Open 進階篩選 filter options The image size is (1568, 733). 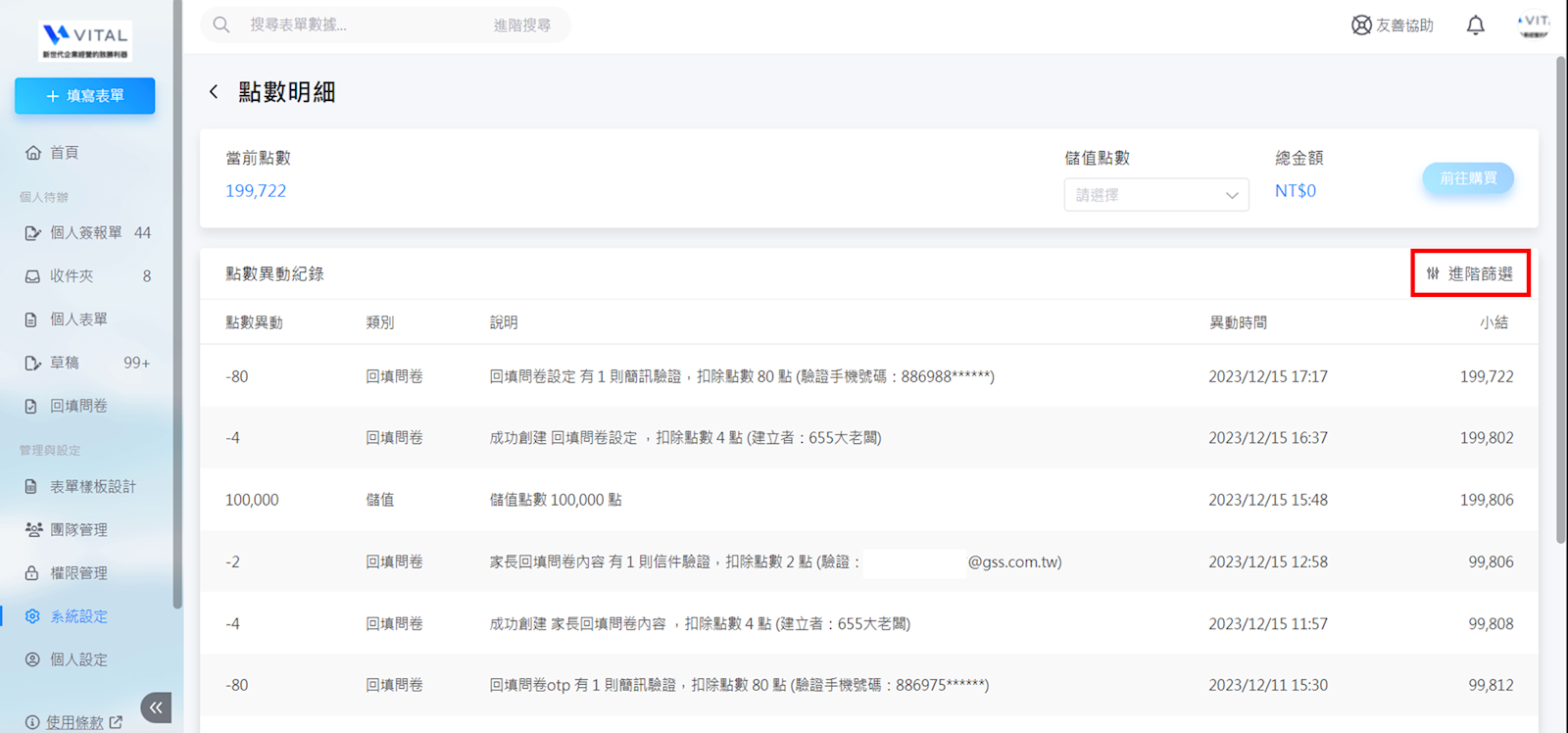coord(1470,273)
